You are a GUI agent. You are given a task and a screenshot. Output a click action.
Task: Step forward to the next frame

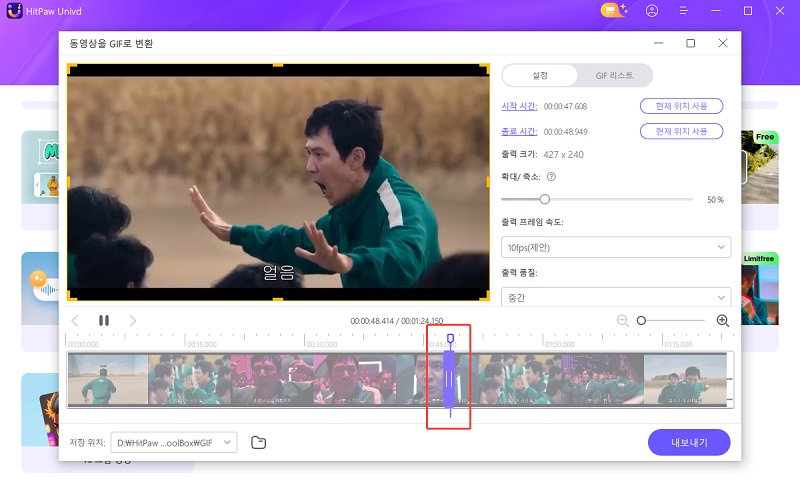(x=133, y=320)
